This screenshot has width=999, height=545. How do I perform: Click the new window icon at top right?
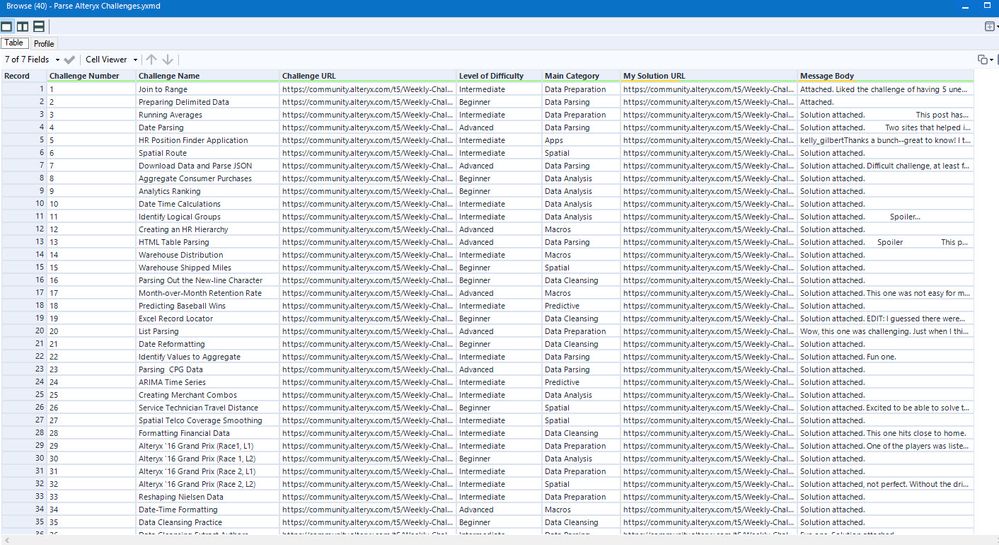click(x=989, y=27)
